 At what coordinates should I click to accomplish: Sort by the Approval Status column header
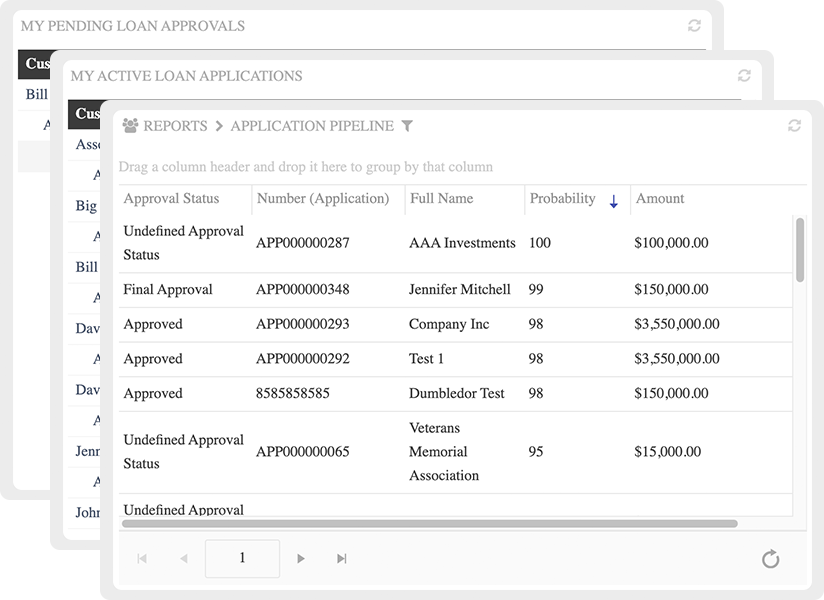point(171,199)
